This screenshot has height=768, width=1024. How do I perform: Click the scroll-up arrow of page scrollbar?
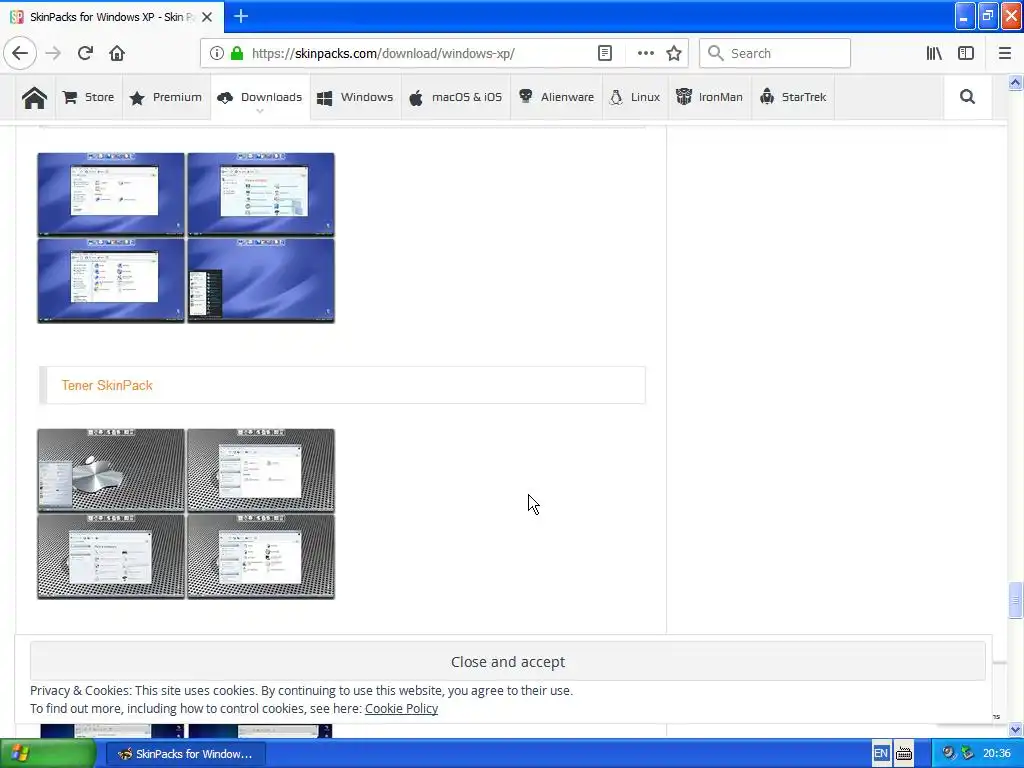[x=1015, y=82]
